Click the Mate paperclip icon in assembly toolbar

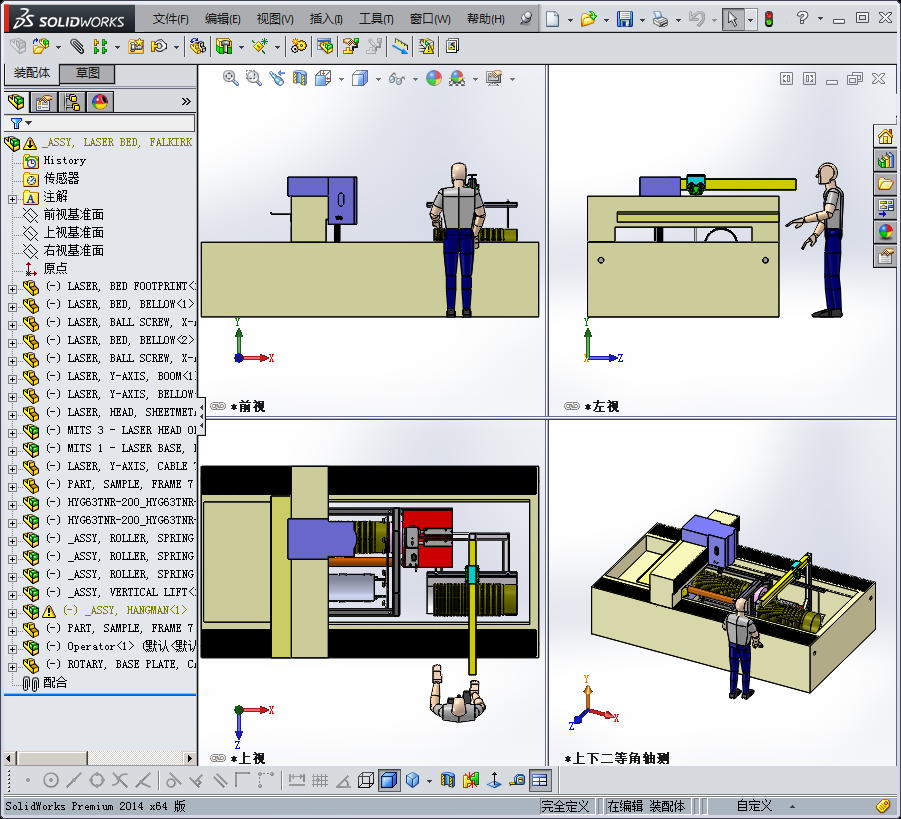76,46
